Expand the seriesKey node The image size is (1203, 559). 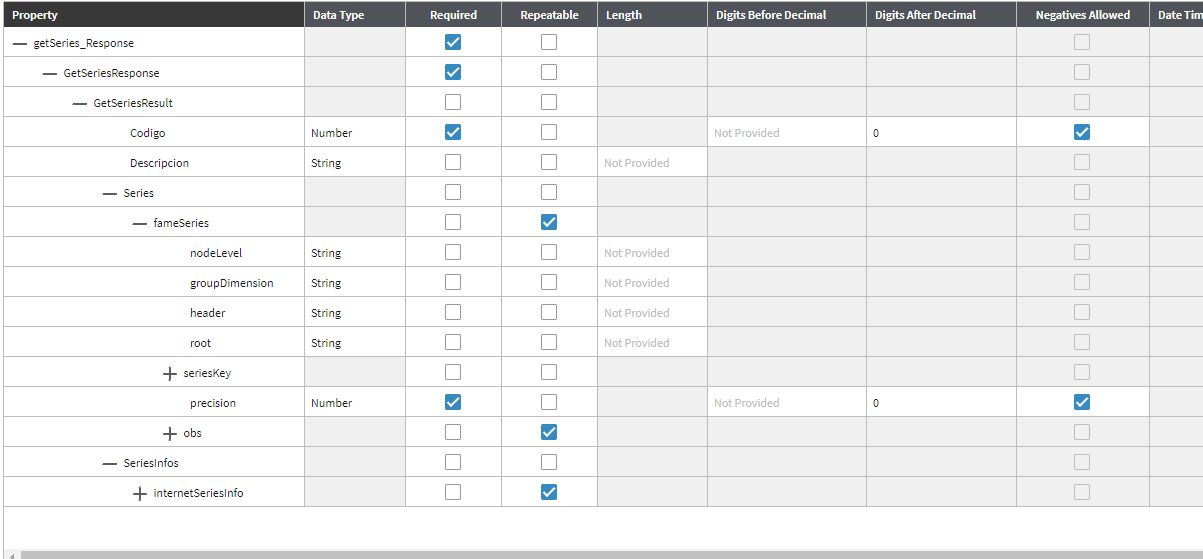click(169, 373)
